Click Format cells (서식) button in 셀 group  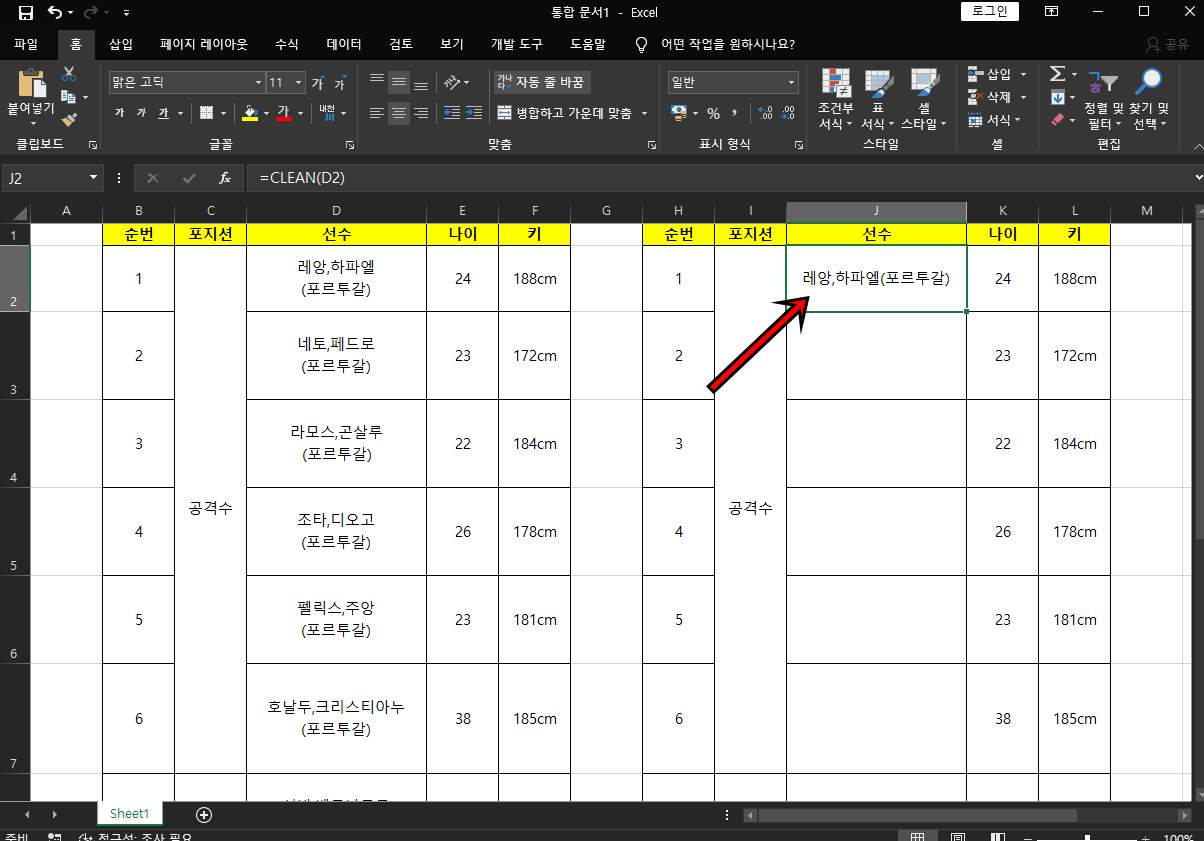click(x=990, y=120)
